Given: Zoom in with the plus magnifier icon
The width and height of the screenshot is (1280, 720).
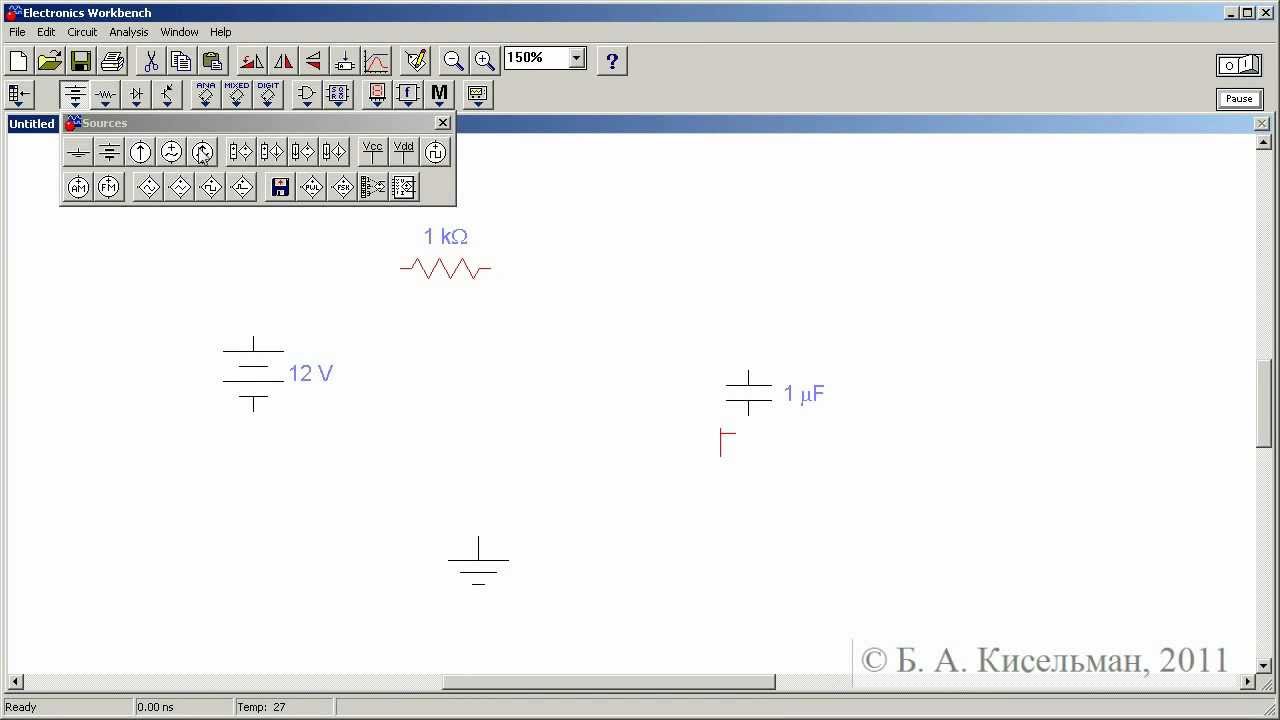Looking at the screenshot, I should click(485, 61).
